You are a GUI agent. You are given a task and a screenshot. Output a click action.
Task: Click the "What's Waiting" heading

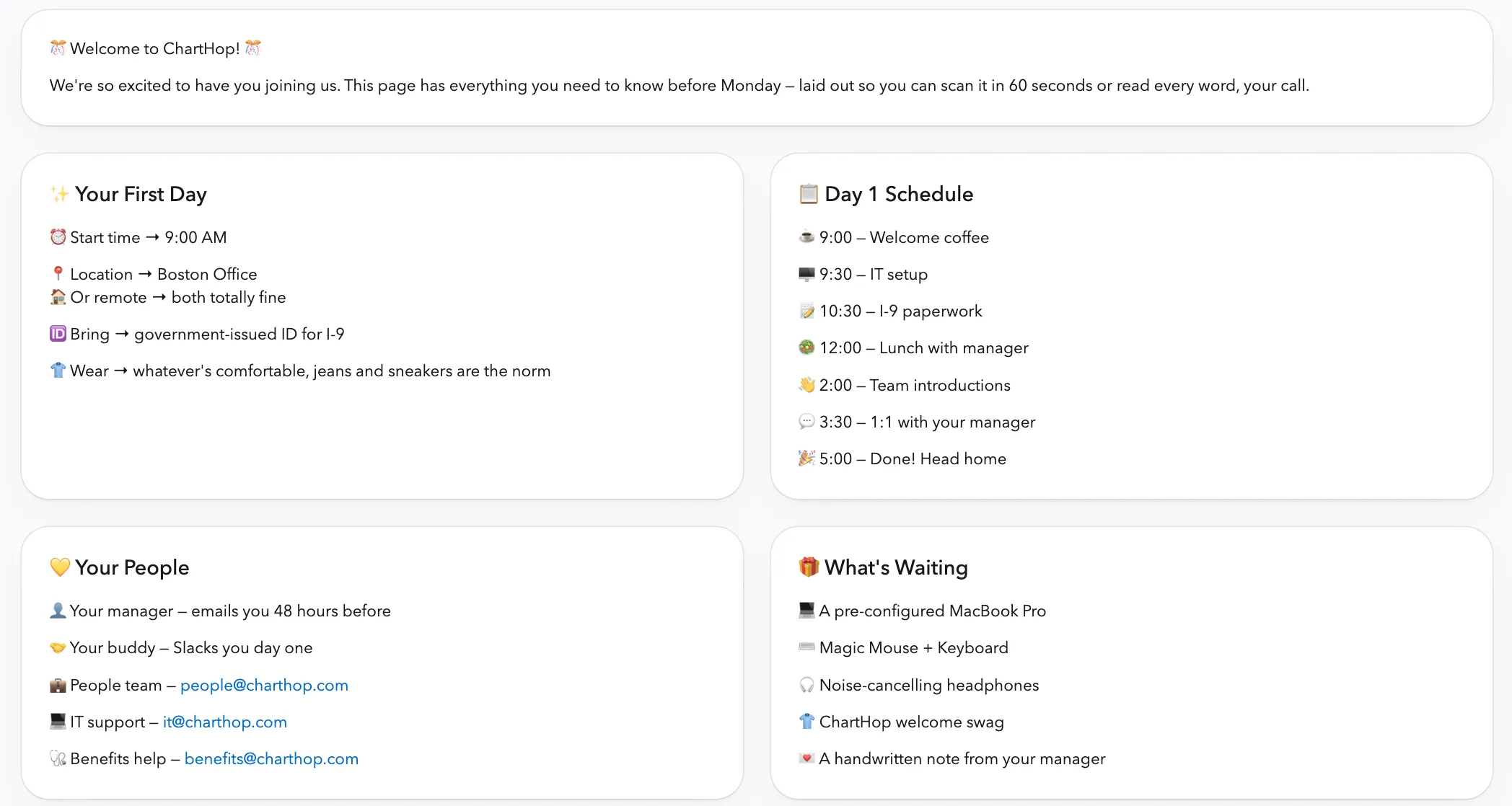pos(896,567)
